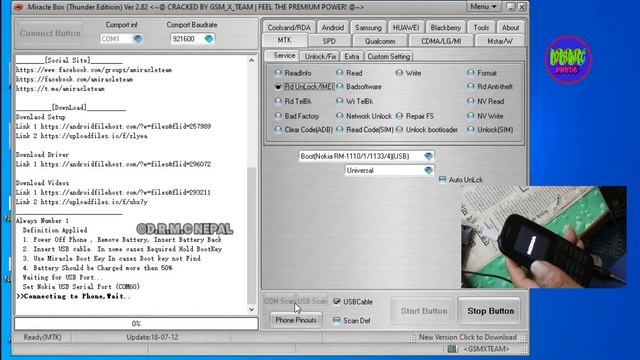Select the Rd TelBk radio option
Image resolution: width=640 pixels, height=360 pixels.
click(278, 101)
